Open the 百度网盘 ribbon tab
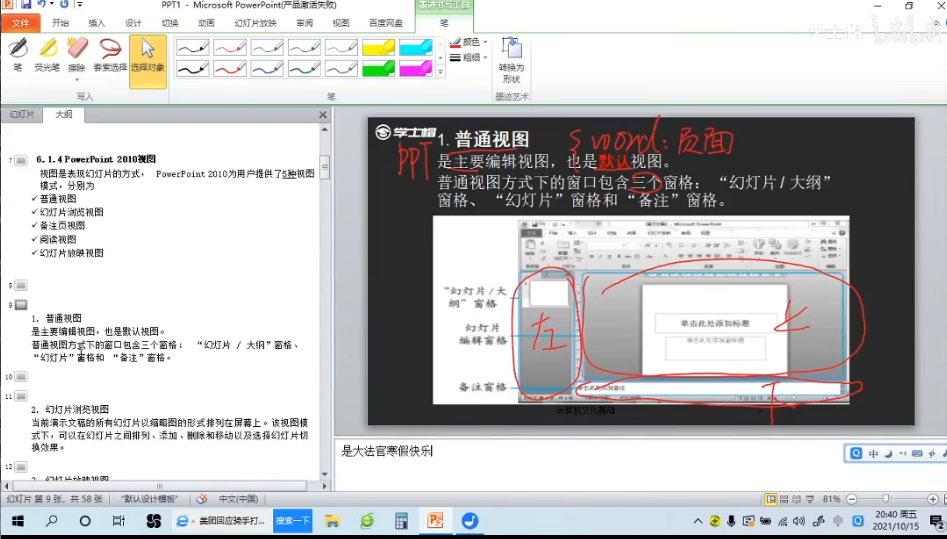This screenshot has height=539, width=947. 386,23
